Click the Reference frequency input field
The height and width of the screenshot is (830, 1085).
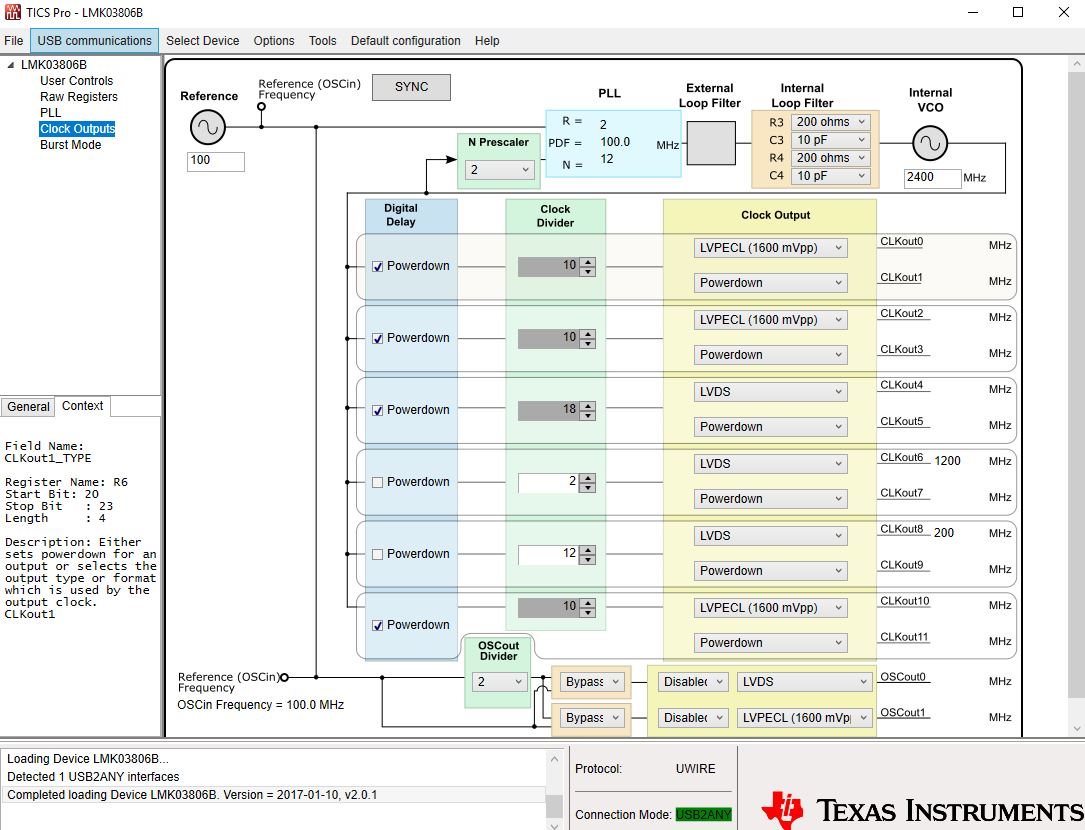point(215,161)
